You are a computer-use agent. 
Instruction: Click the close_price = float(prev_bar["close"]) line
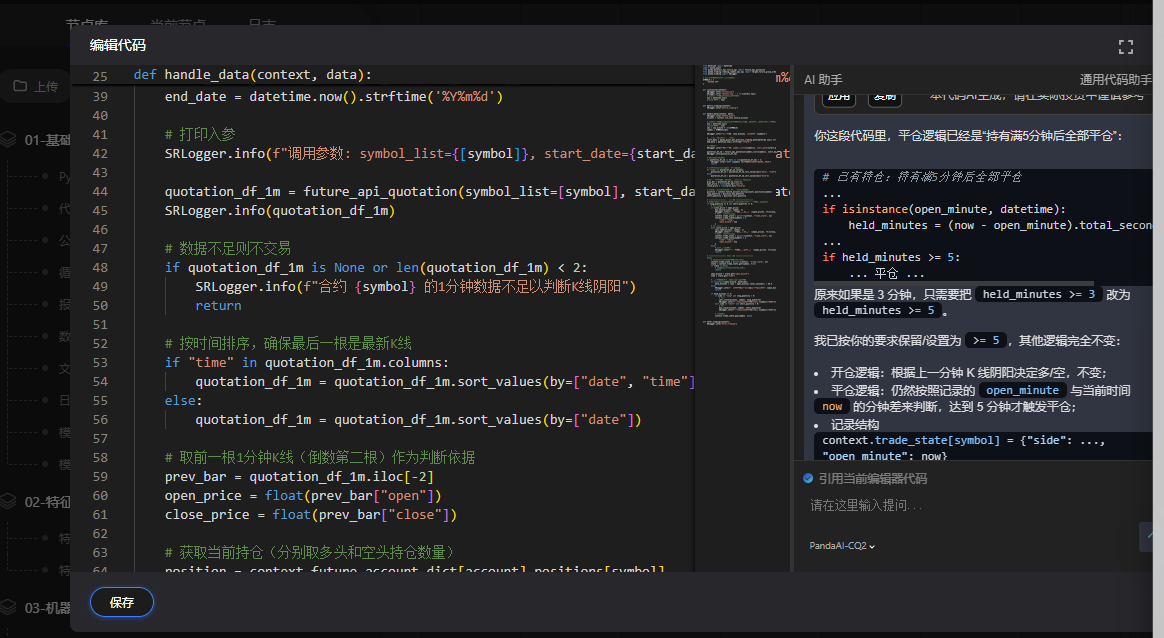[310, 515]
